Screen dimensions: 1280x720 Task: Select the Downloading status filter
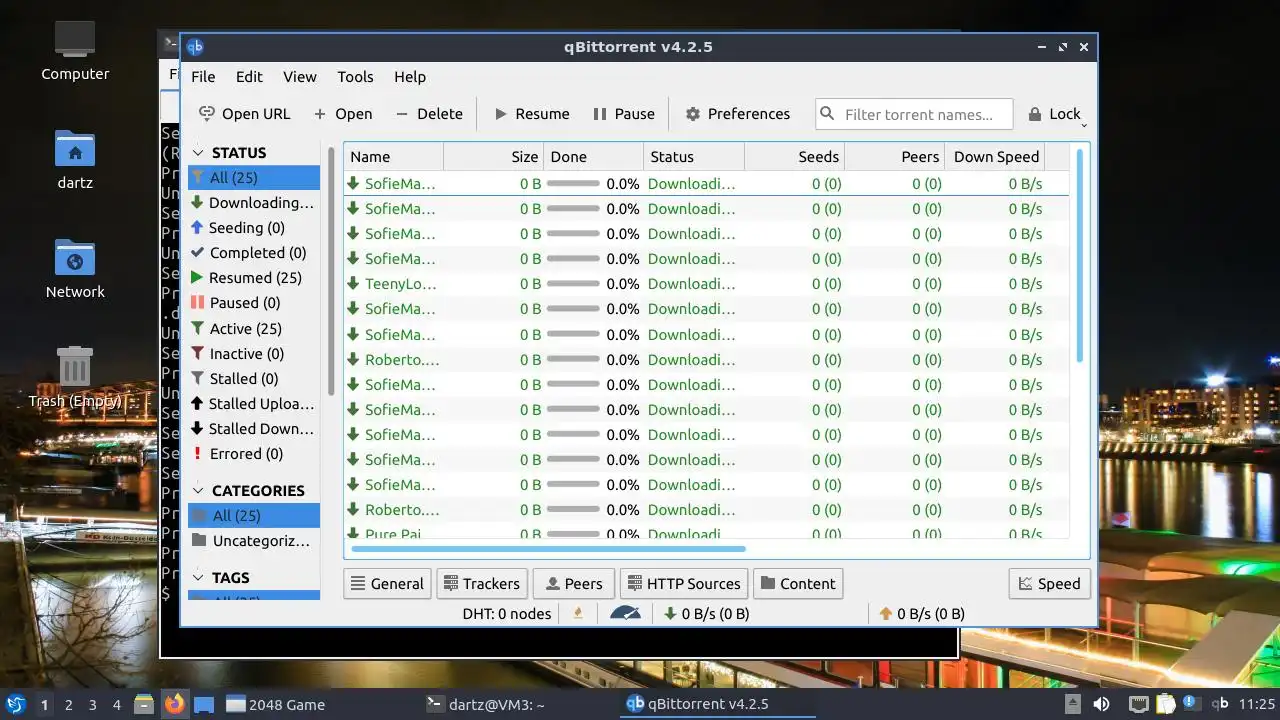(254, 203)
